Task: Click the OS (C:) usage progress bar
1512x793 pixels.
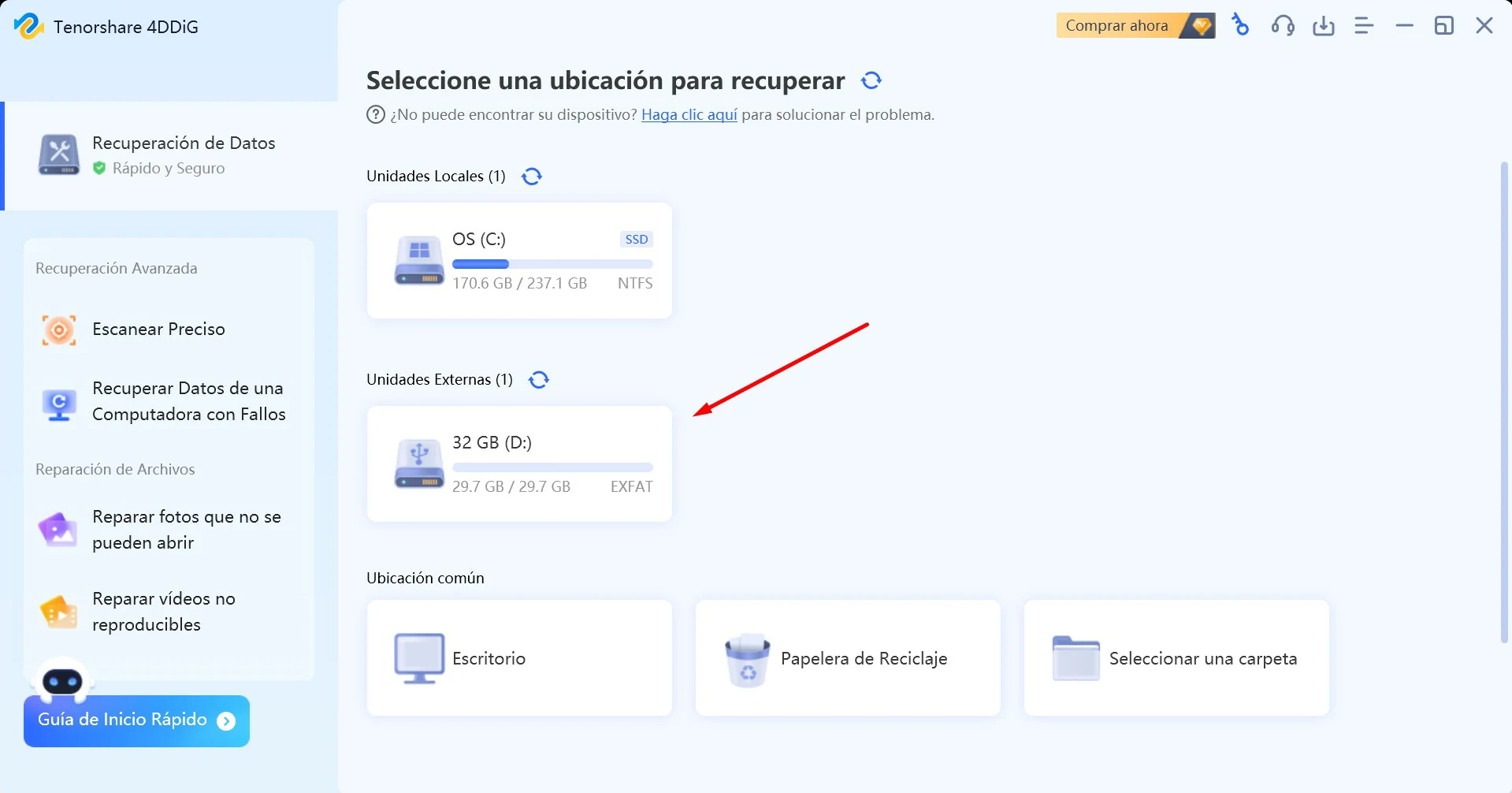Action: [x=552, y=264]
